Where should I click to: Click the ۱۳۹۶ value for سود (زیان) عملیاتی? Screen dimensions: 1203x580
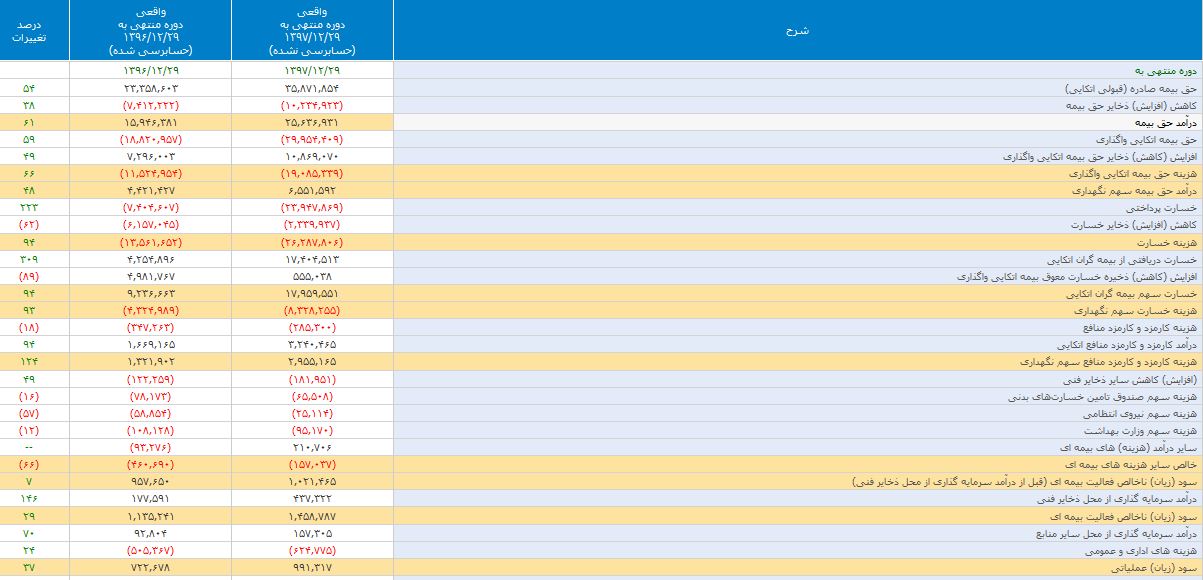[x=152, y=567]
